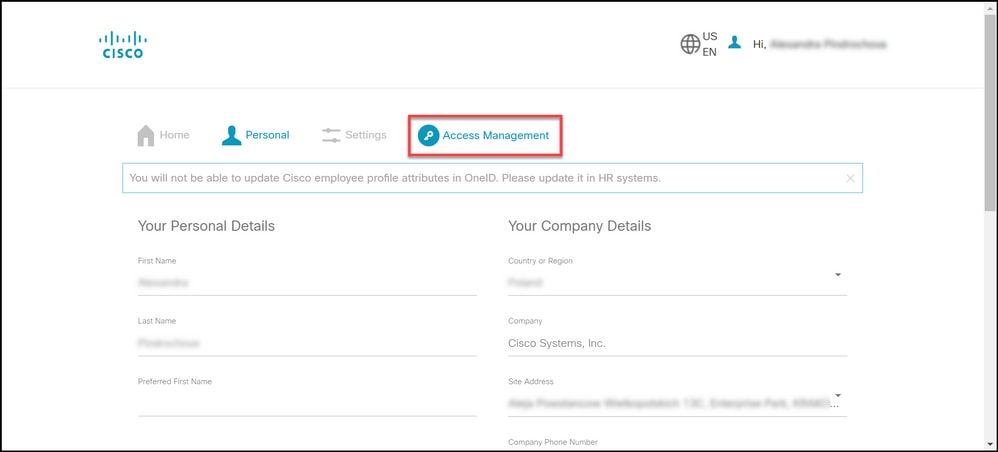Click the Hi user name greeting
998x452 pixels.
(820, 44)
